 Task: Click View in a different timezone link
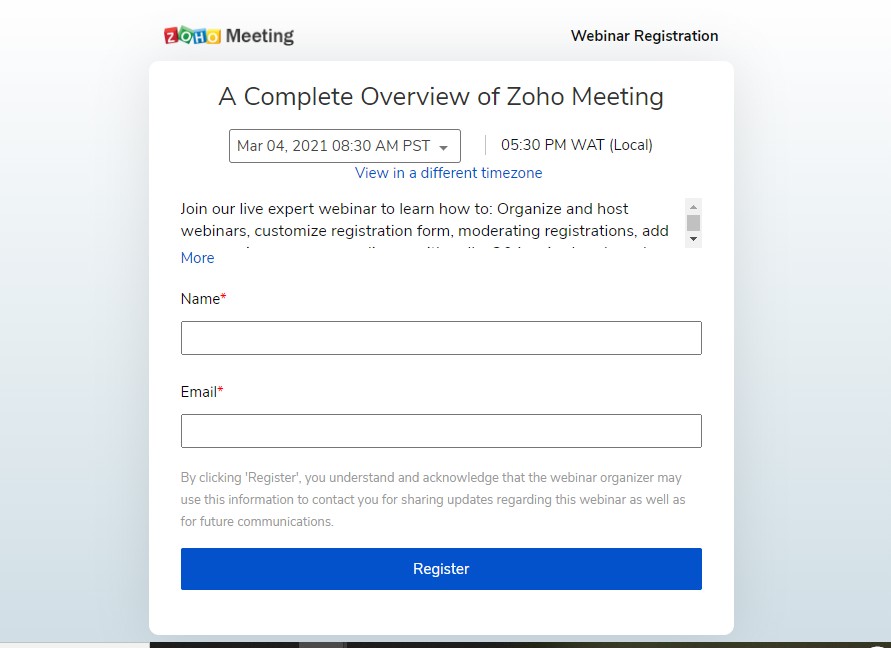pyautogui.click(x=448, y=173)
